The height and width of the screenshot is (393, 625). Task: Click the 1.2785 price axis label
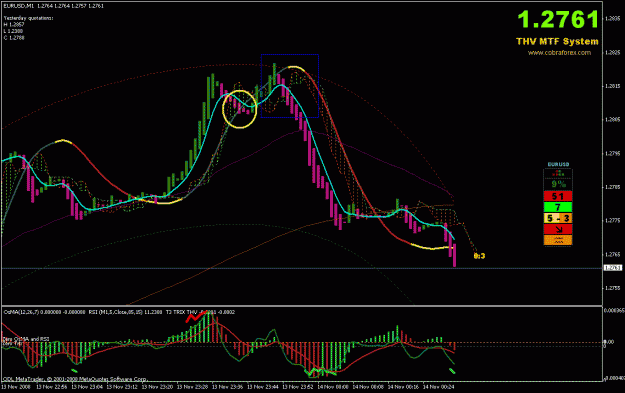coord(613,187)
